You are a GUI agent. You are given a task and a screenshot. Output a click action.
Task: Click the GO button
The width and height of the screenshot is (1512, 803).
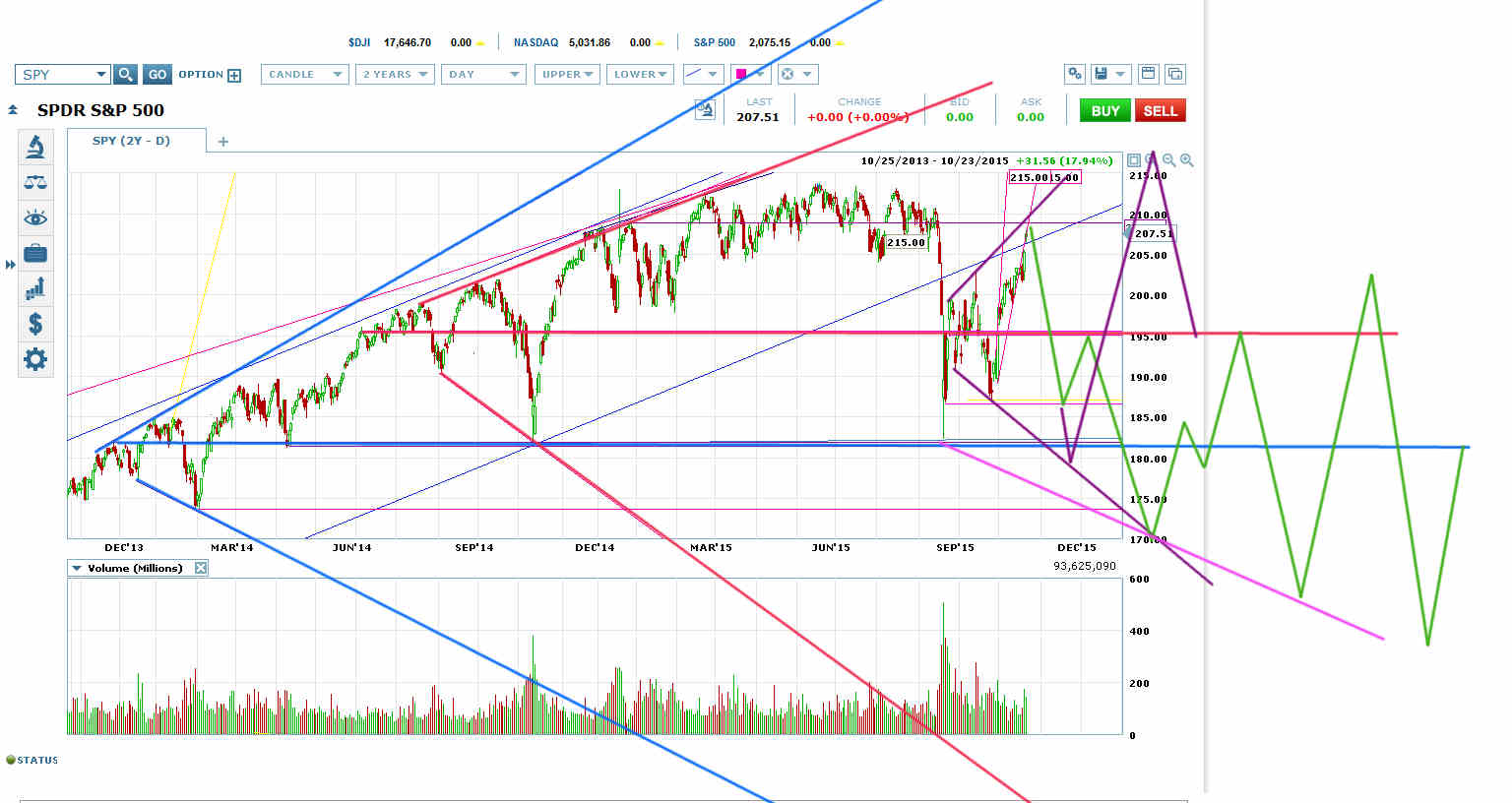[157, 75]
